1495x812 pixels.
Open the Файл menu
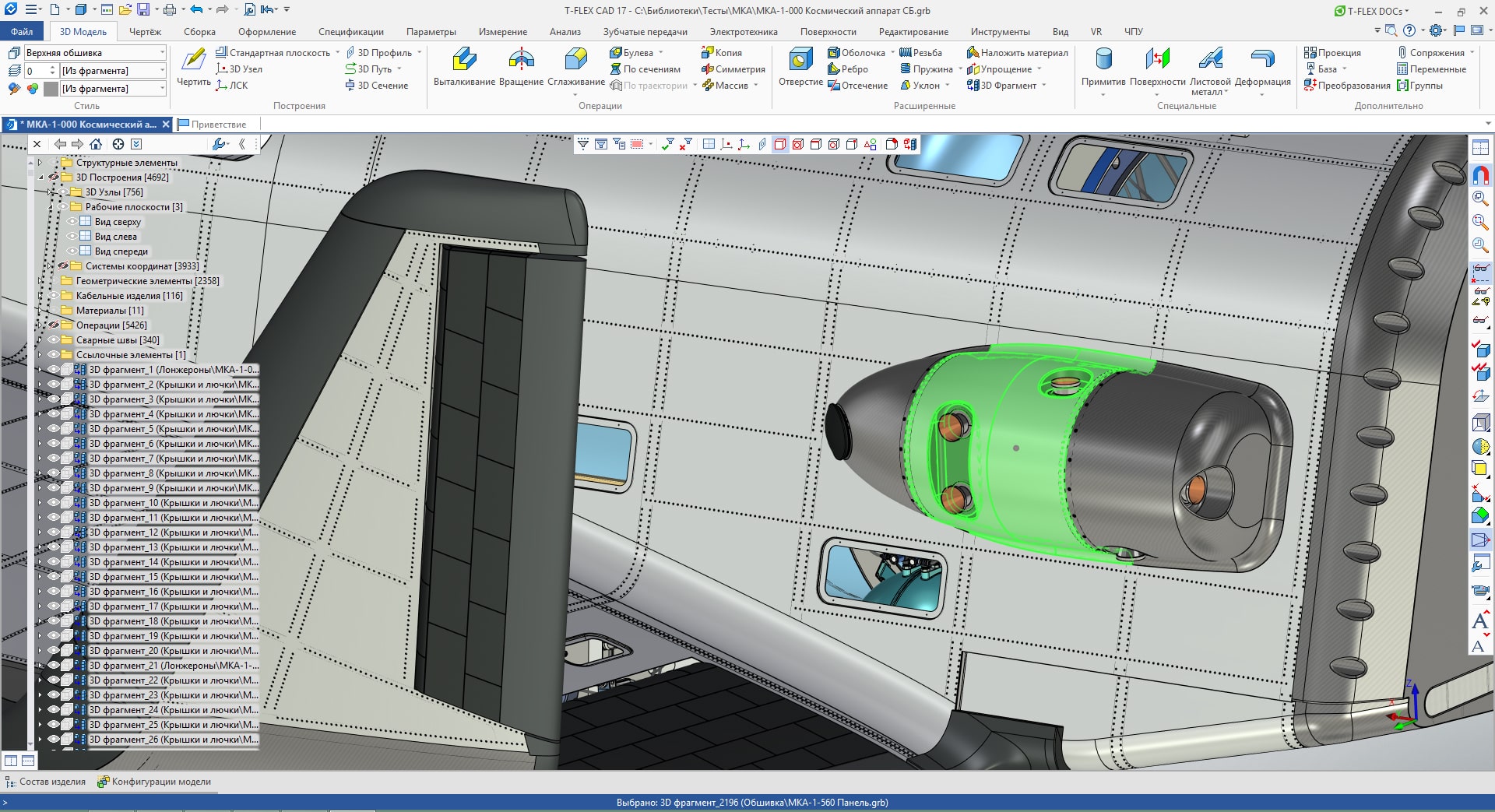[x=22, y=31]
